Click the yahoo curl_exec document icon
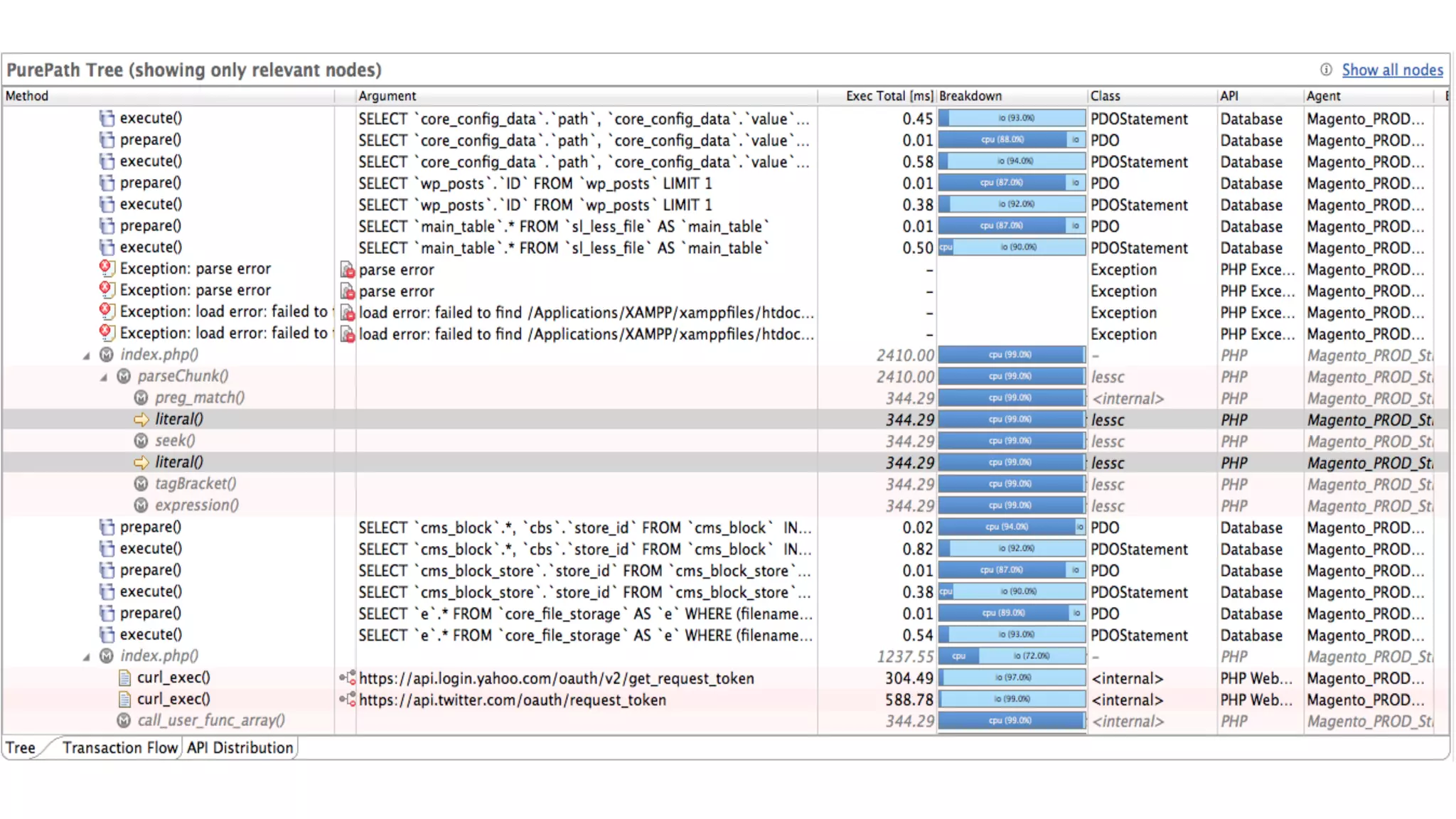Image resolution: width=1456 pixels, height=819 pixels. click(x=124, y=678)
